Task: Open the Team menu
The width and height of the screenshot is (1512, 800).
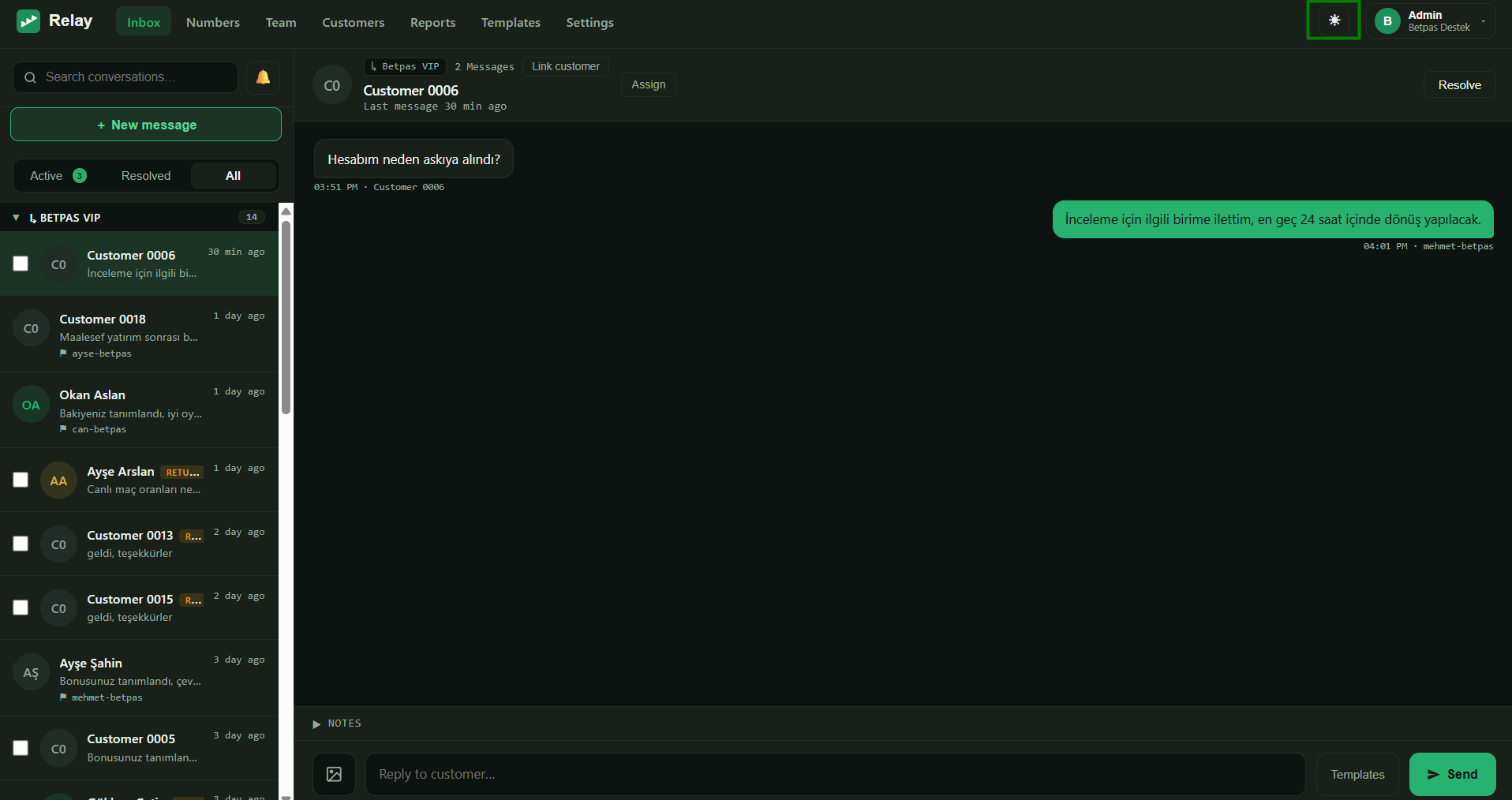Action: (281, 23)
